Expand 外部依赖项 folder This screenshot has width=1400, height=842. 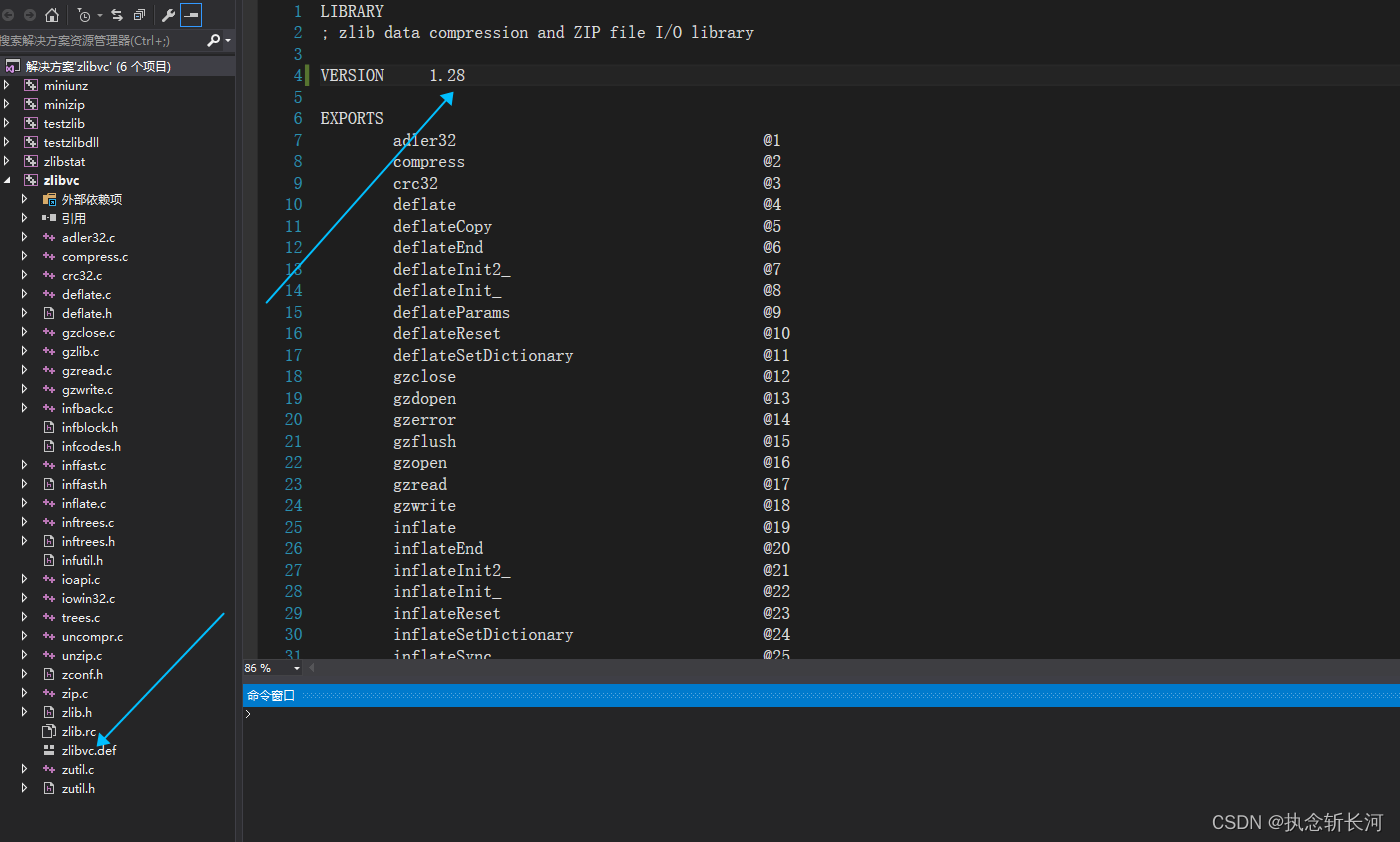pyautogui.click(x=25, y=199)
